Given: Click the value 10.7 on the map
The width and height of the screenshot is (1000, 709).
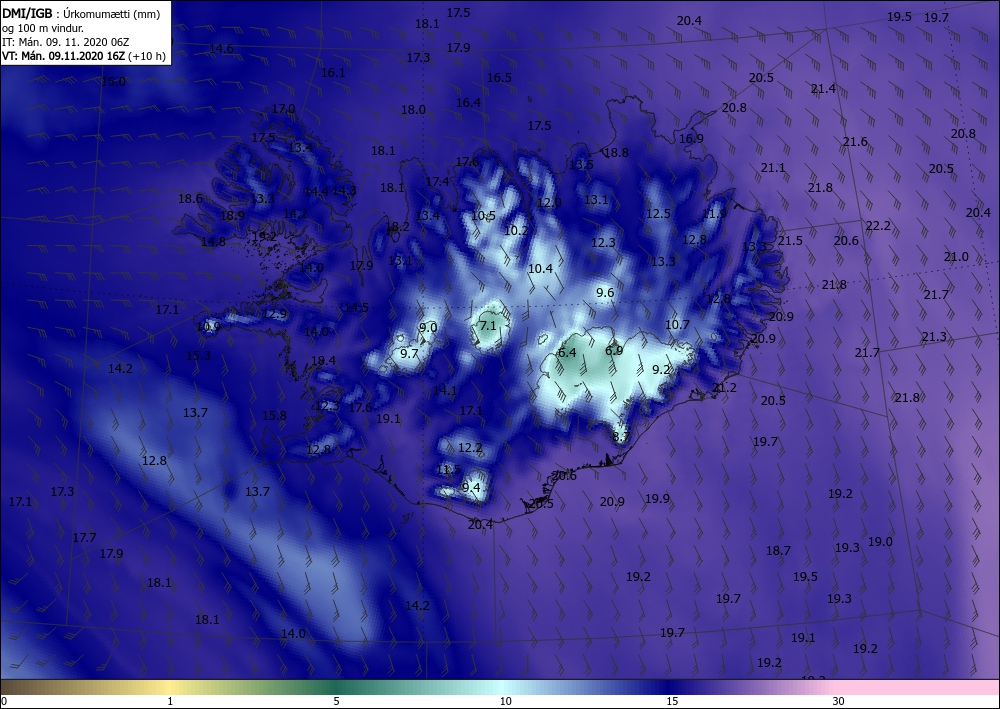Looking at the screenshot, I should tap(677, 325).
